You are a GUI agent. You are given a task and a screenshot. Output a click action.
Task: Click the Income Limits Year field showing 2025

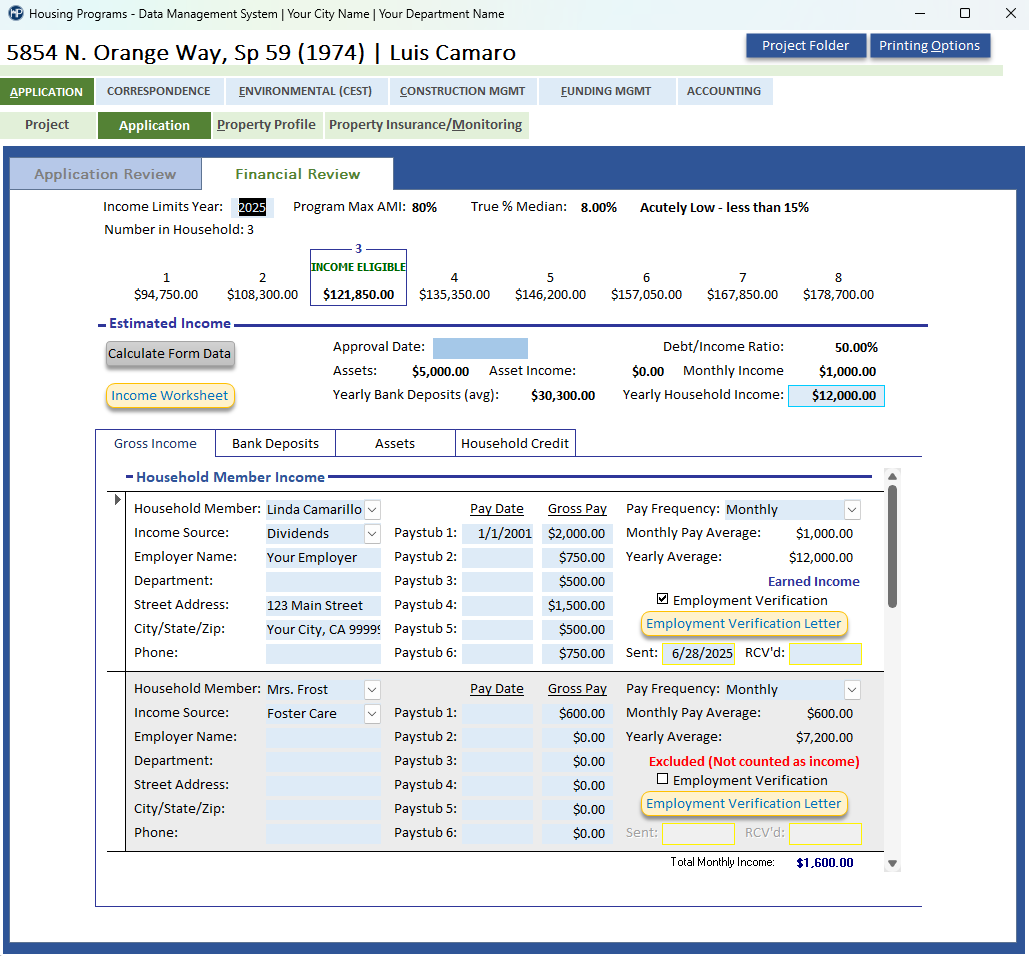point(255,207)
